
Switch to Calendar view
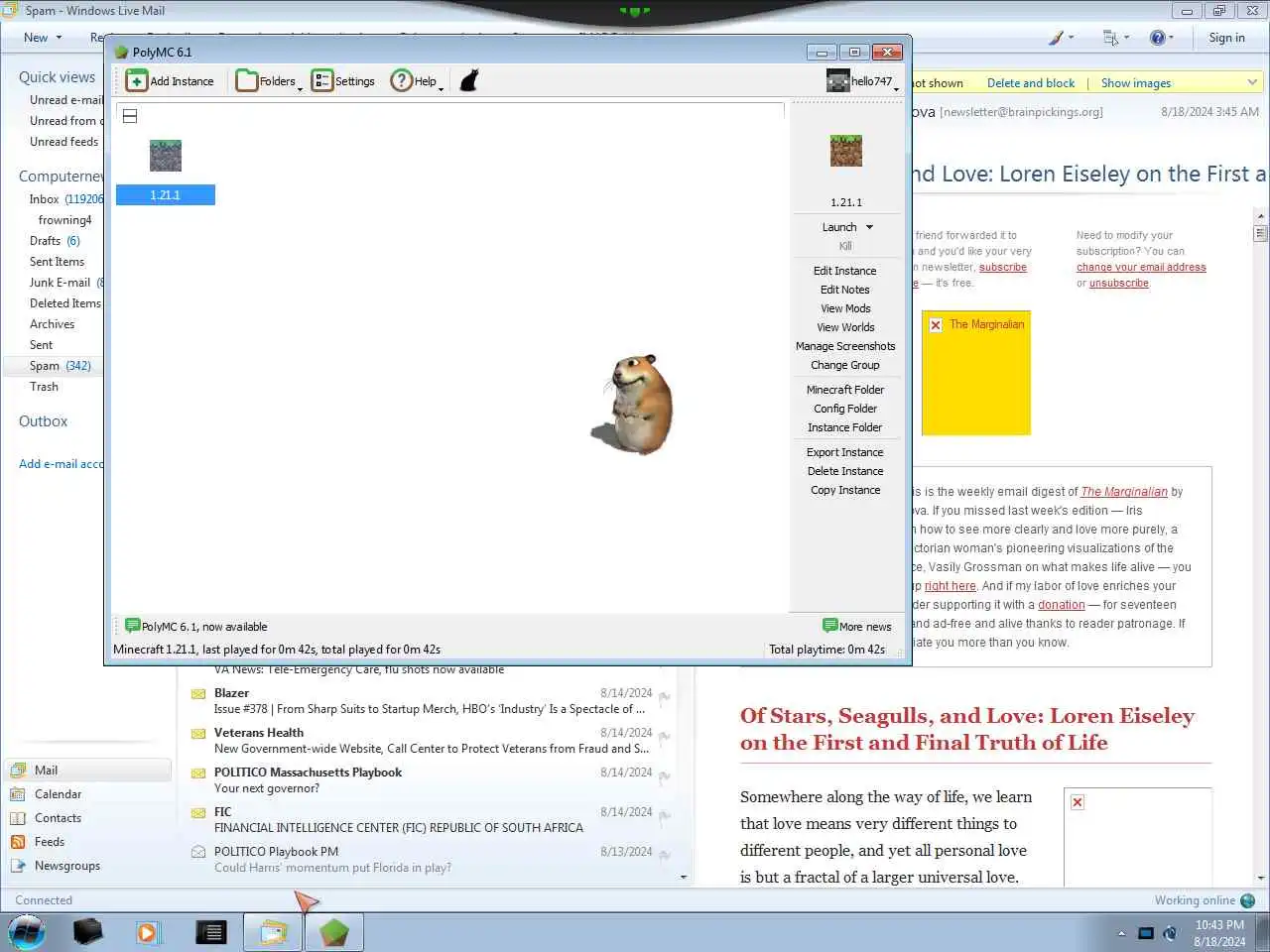58,794
